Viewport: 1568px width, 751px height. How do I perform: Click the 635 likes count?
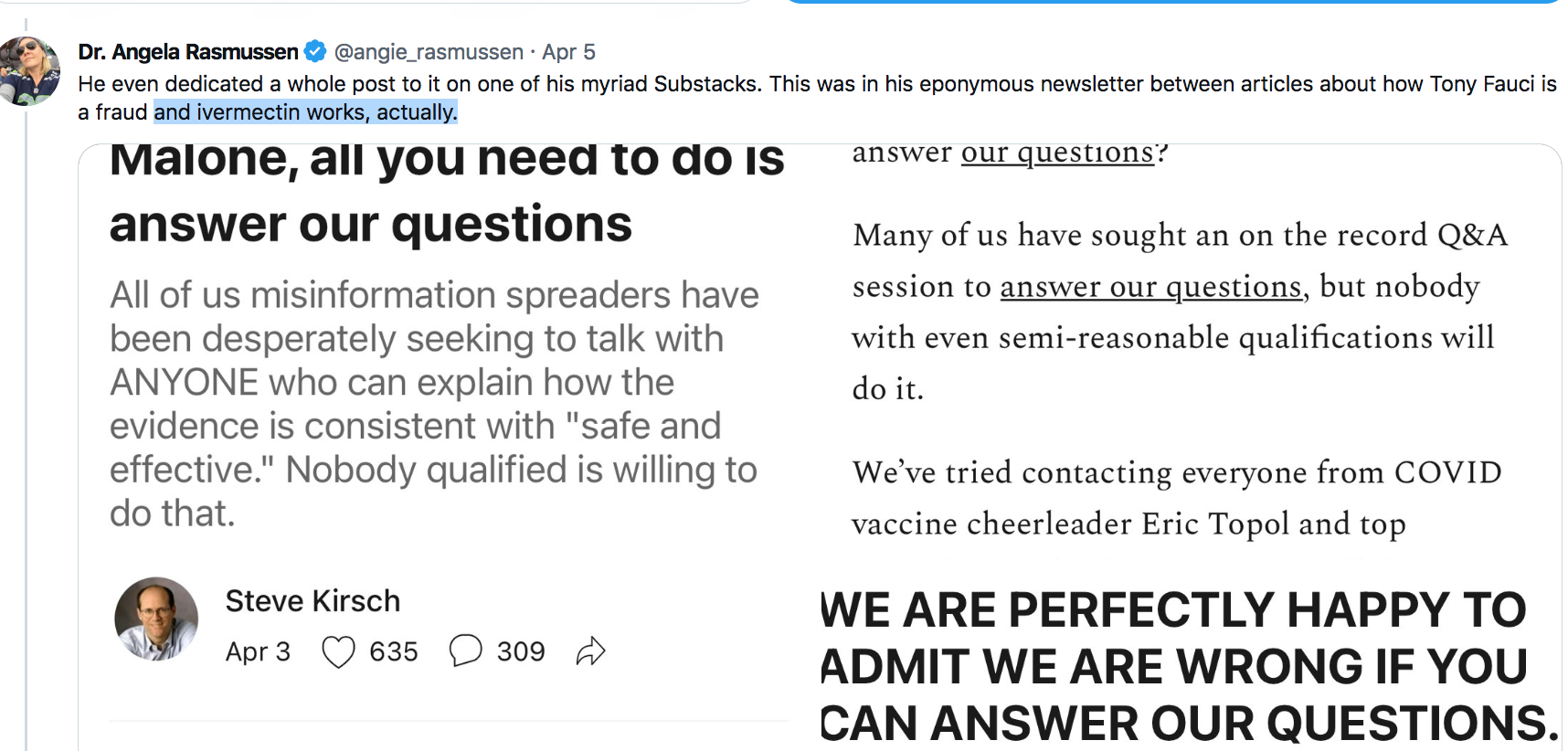pos(393,651)
